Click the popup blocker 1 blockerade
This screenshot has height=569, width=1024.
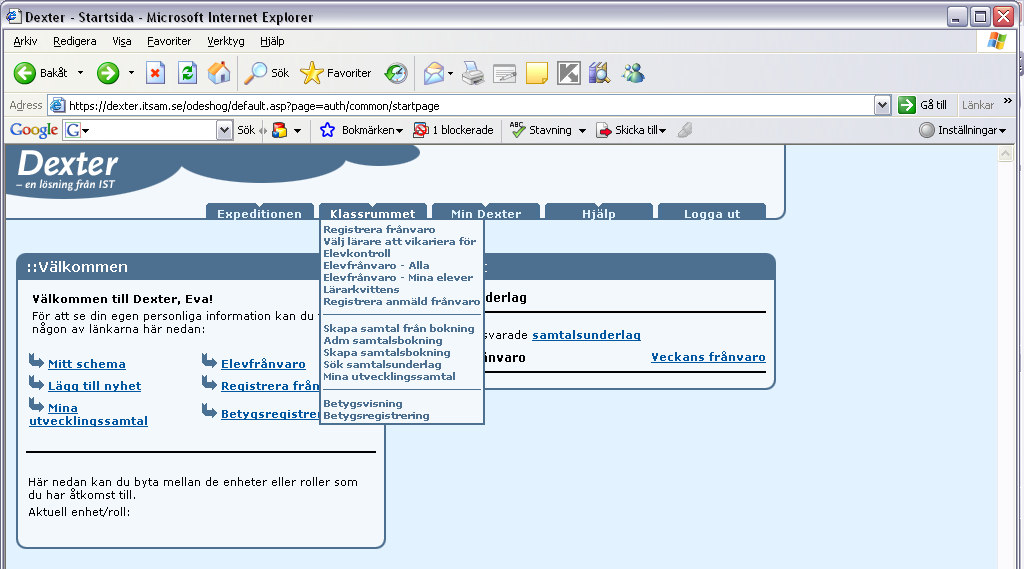pyautogui.click(x=453, y=130)
